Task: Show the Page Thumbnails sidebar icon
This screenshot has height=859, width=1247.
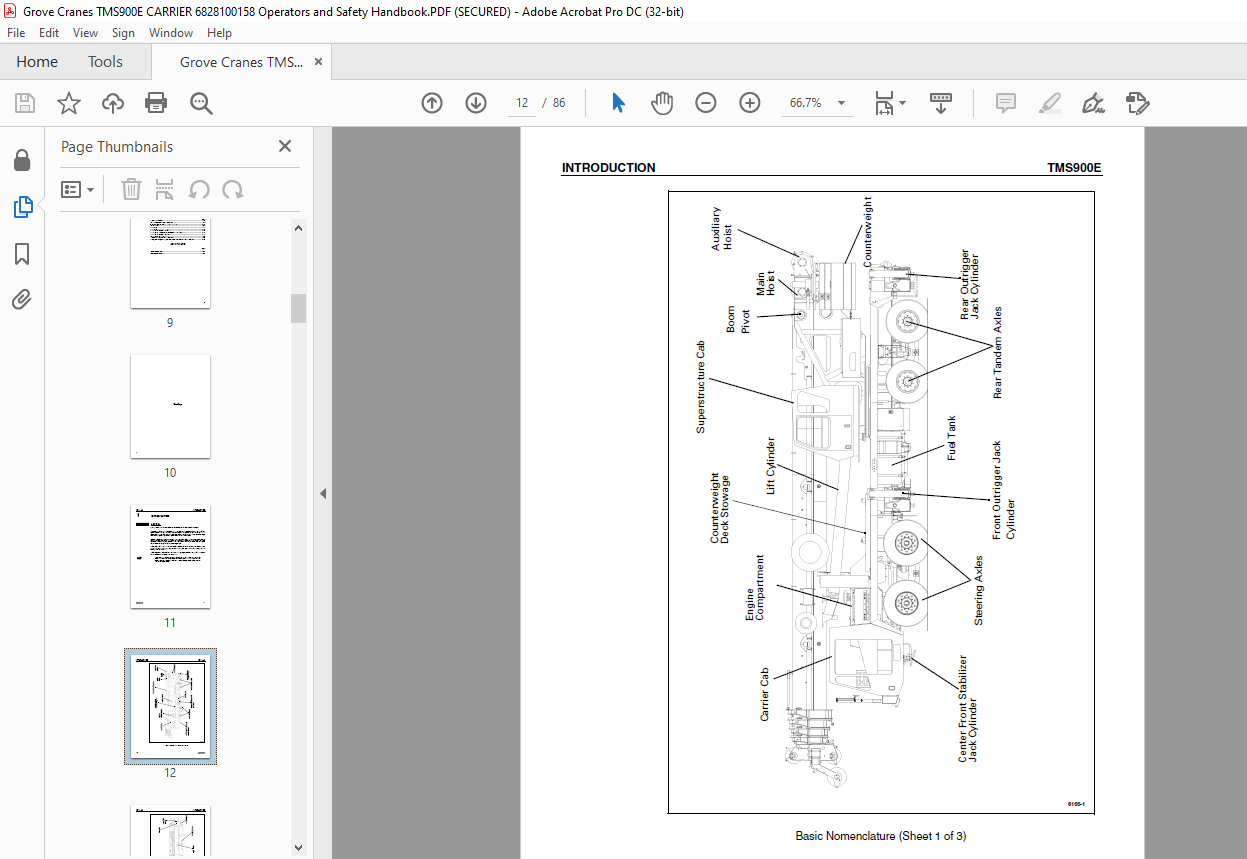Action: (x=22, y=207)
